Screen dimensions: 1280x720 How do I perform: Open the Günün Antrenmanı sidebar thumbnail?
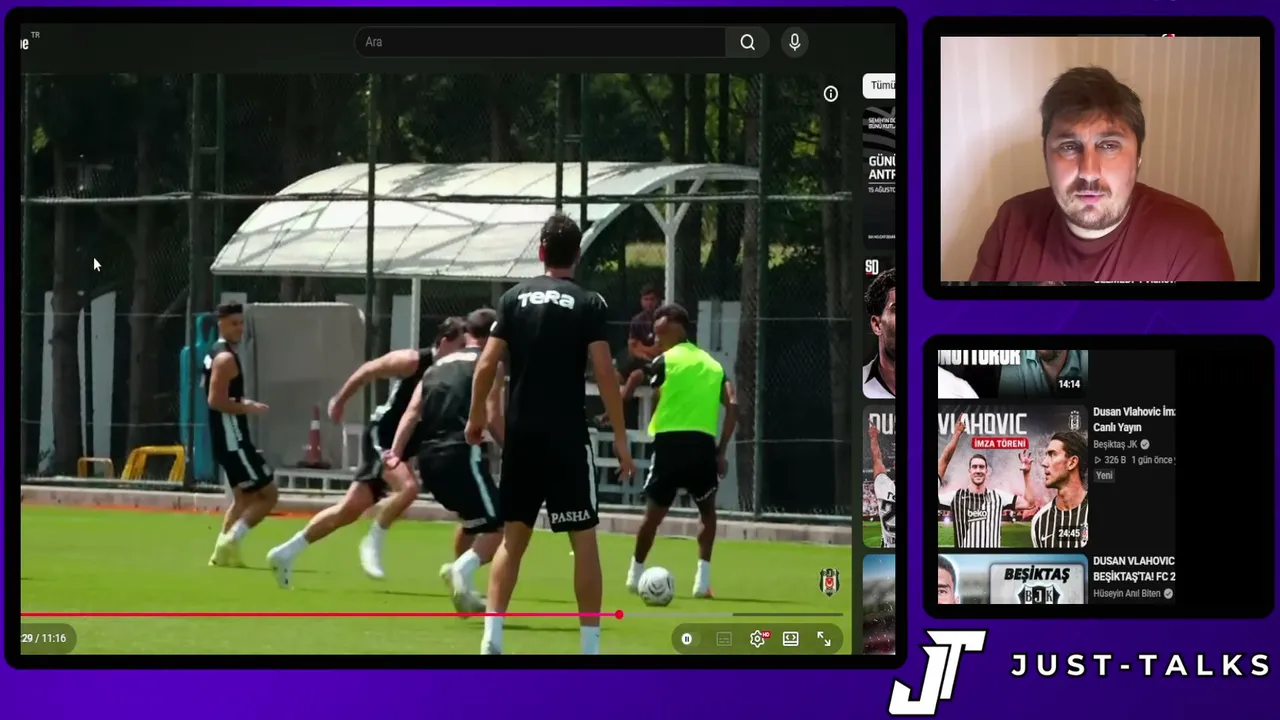pos(880,176)
